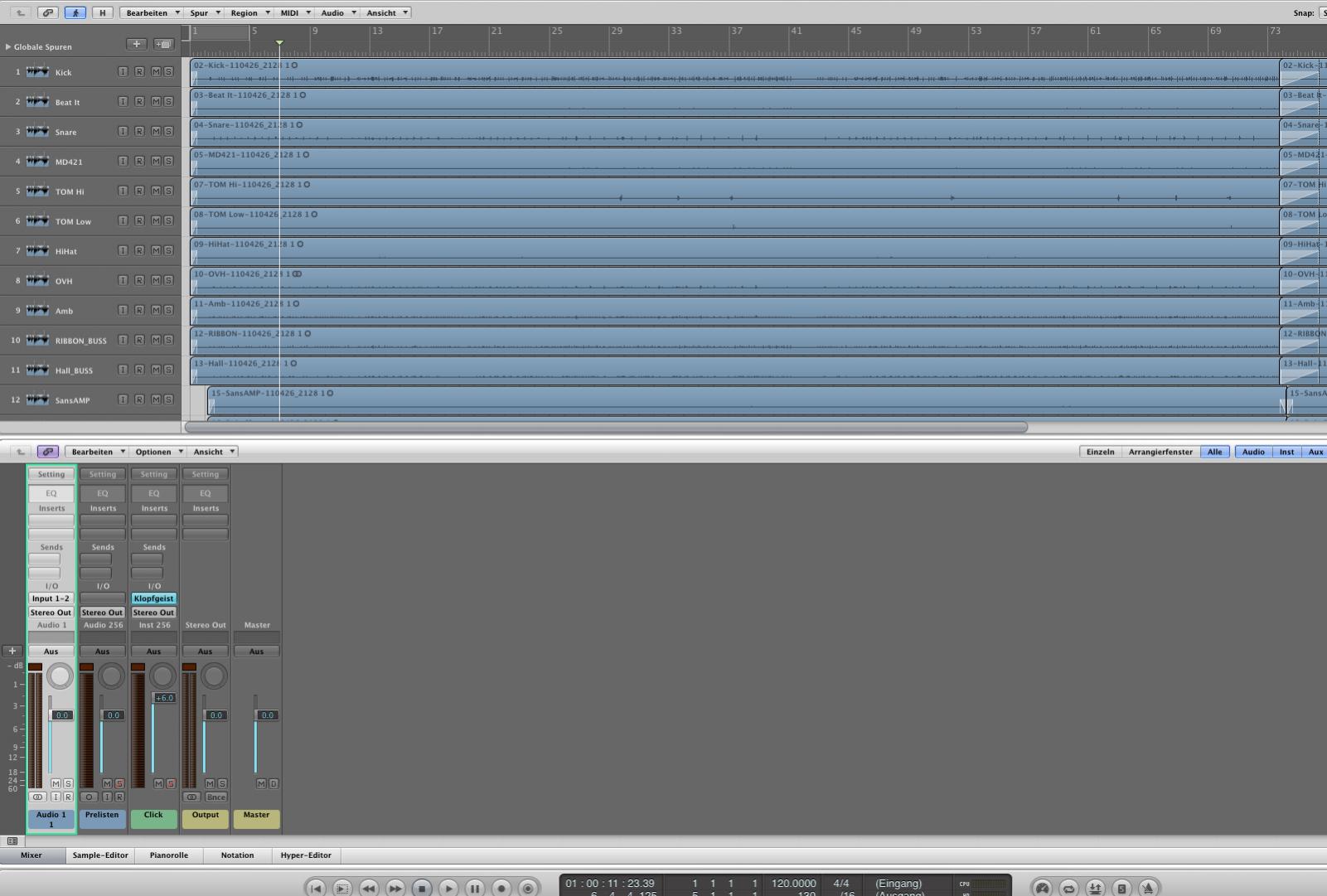Switch to the Pianorolle tab
This screenshot has height=896, width=1327.
pyautogui.click(x=169, y=855)
